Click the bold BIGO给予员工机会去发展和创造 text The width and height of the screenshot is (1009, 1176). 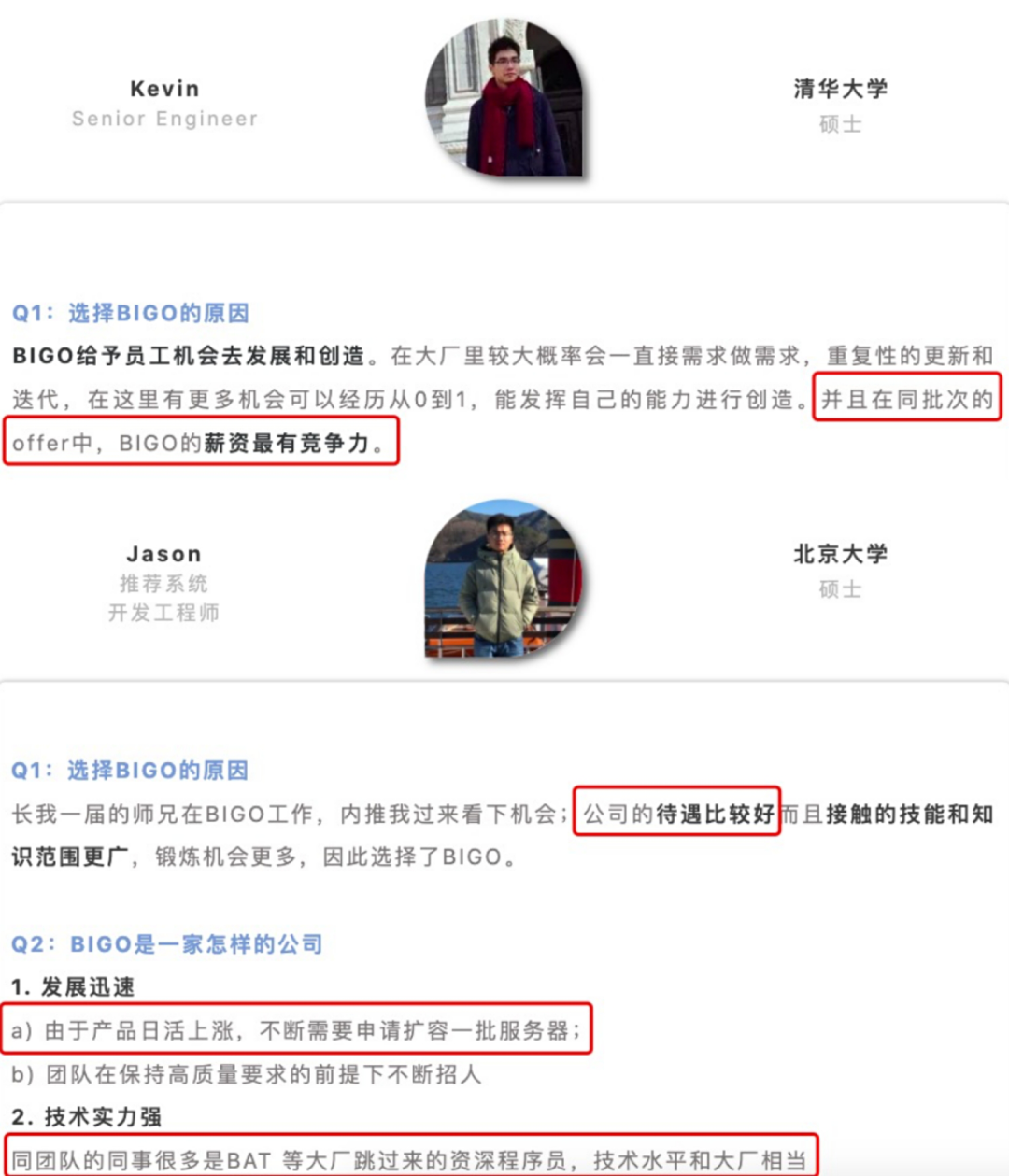(189, 356)
